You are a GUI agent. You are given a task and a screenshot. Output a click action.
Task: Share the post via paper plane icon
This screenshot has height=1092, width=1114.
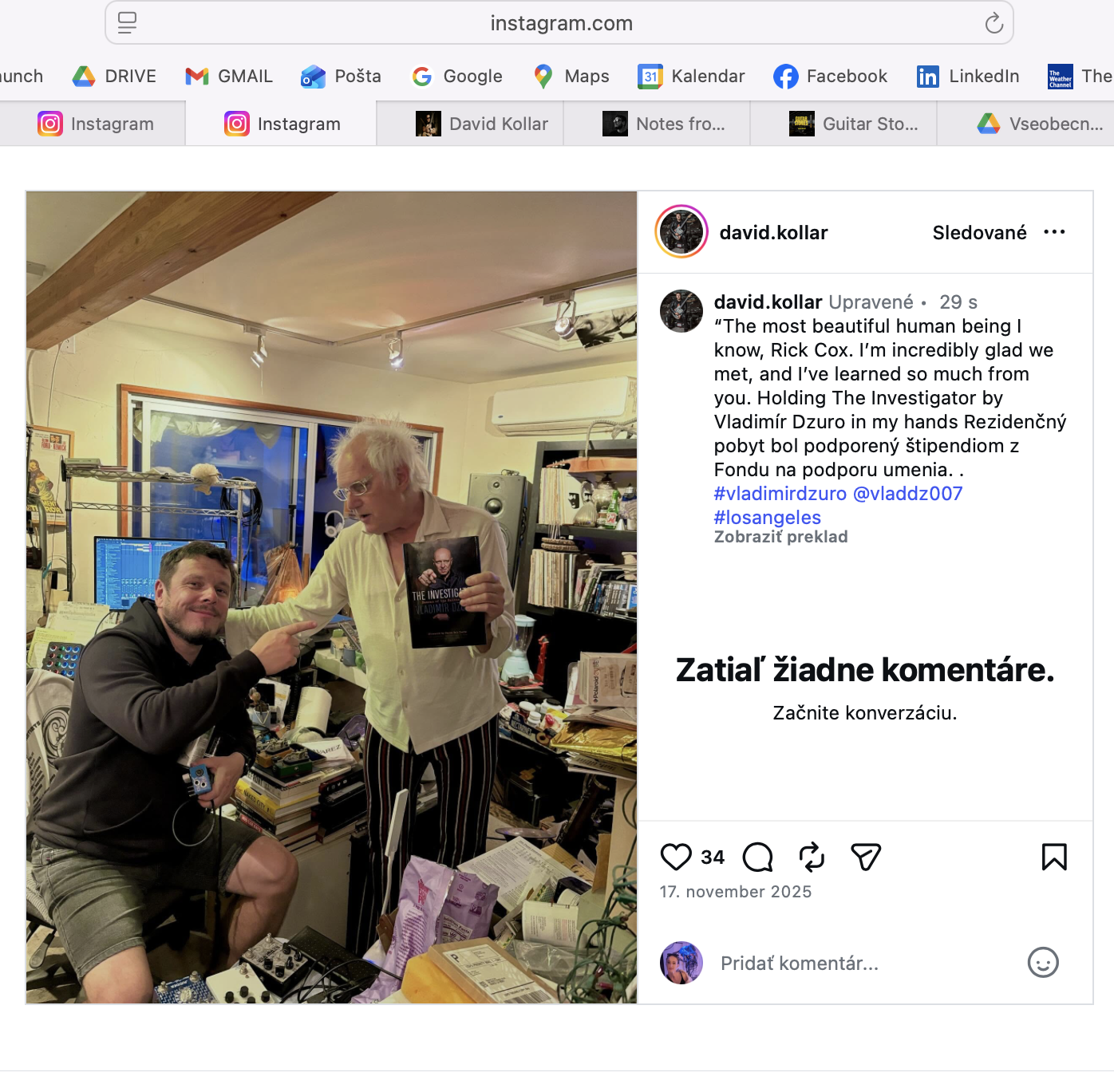[x=866, y=857]
